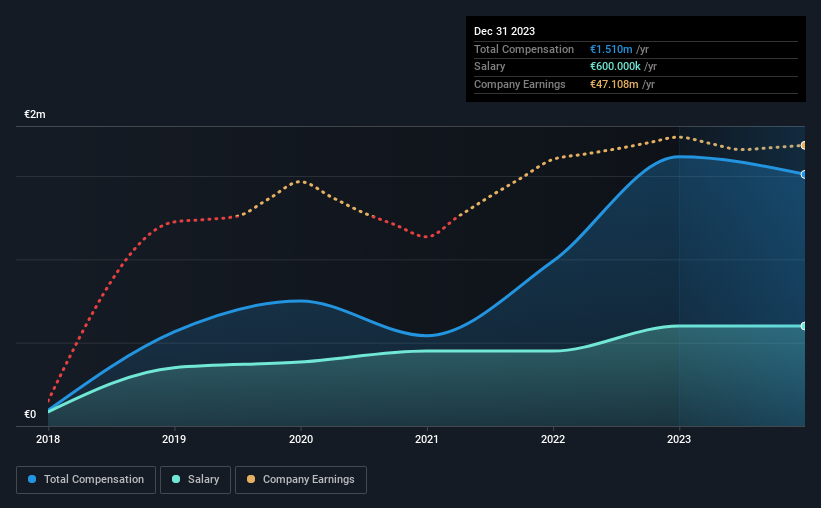Click the €600.000k salary value

pyautogui.click(x=615, y=67)
